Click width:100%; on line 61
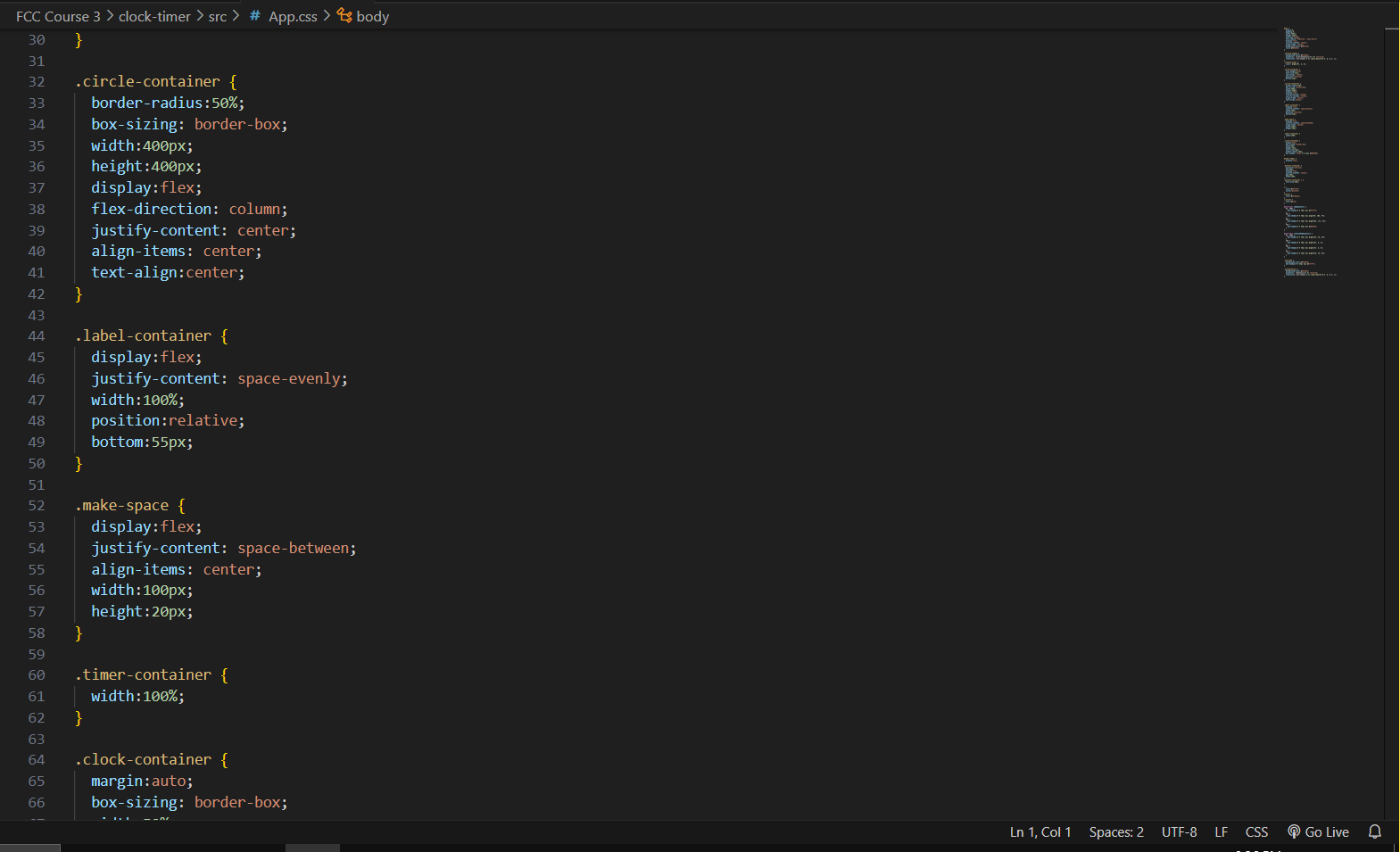1400x852 pixels. [138, 696]
